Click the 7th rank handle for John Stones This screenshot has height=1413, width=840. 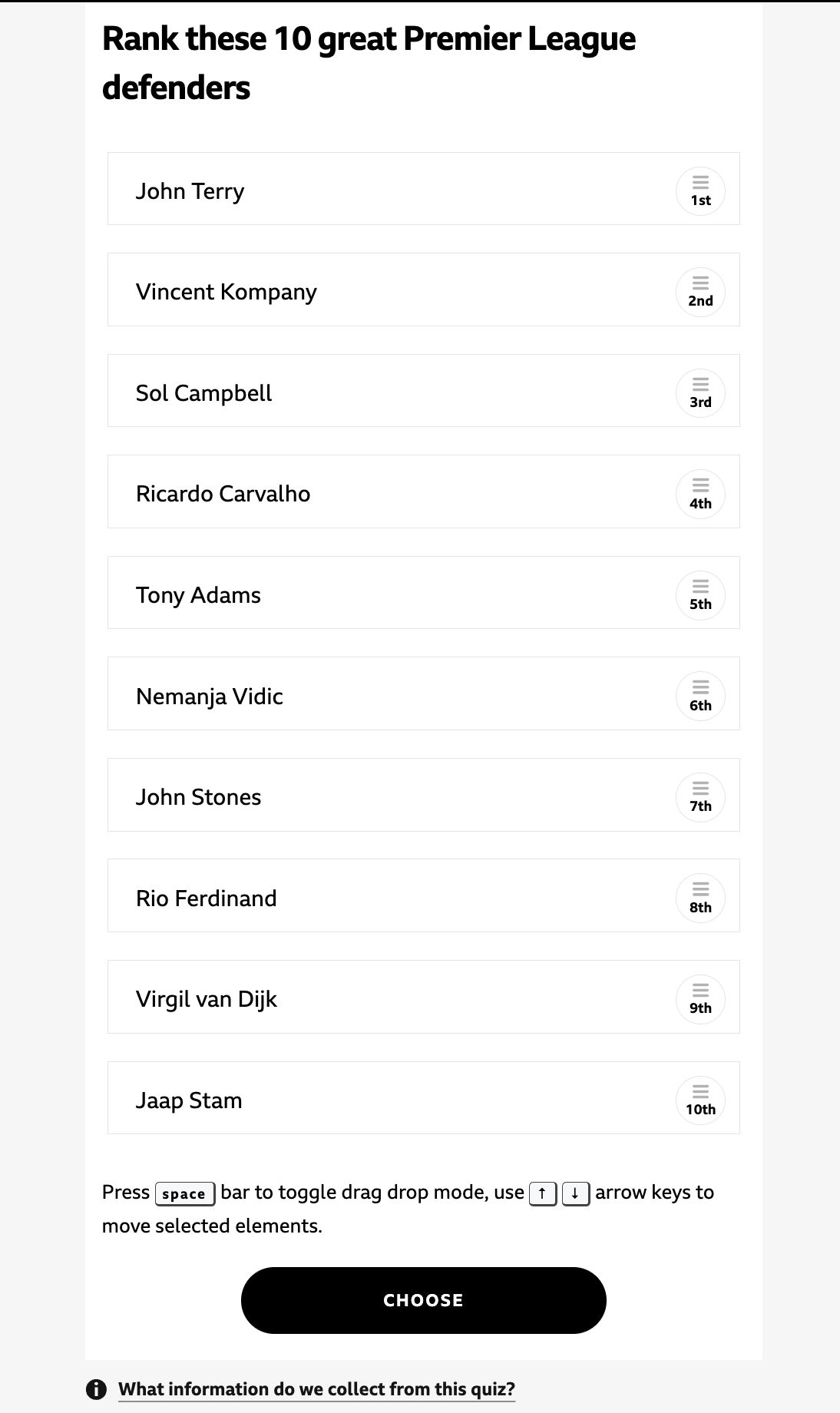[700, 797]
